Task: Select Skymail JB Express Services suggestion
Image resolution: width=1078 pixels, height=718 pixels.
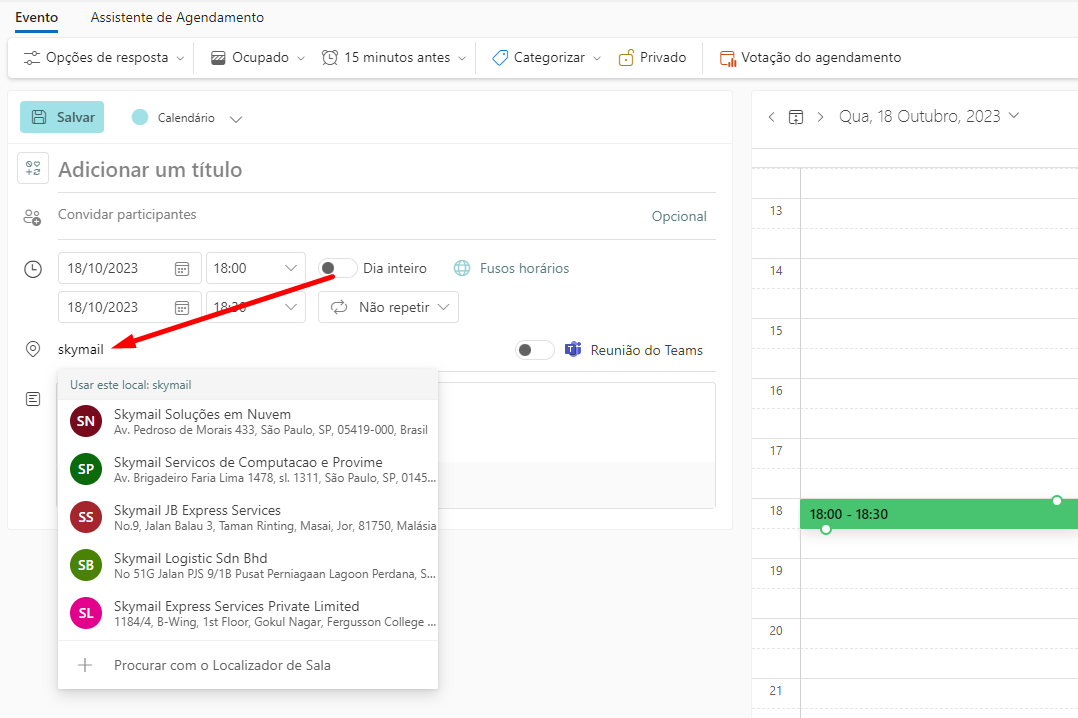Action: [x=248, y=518]
